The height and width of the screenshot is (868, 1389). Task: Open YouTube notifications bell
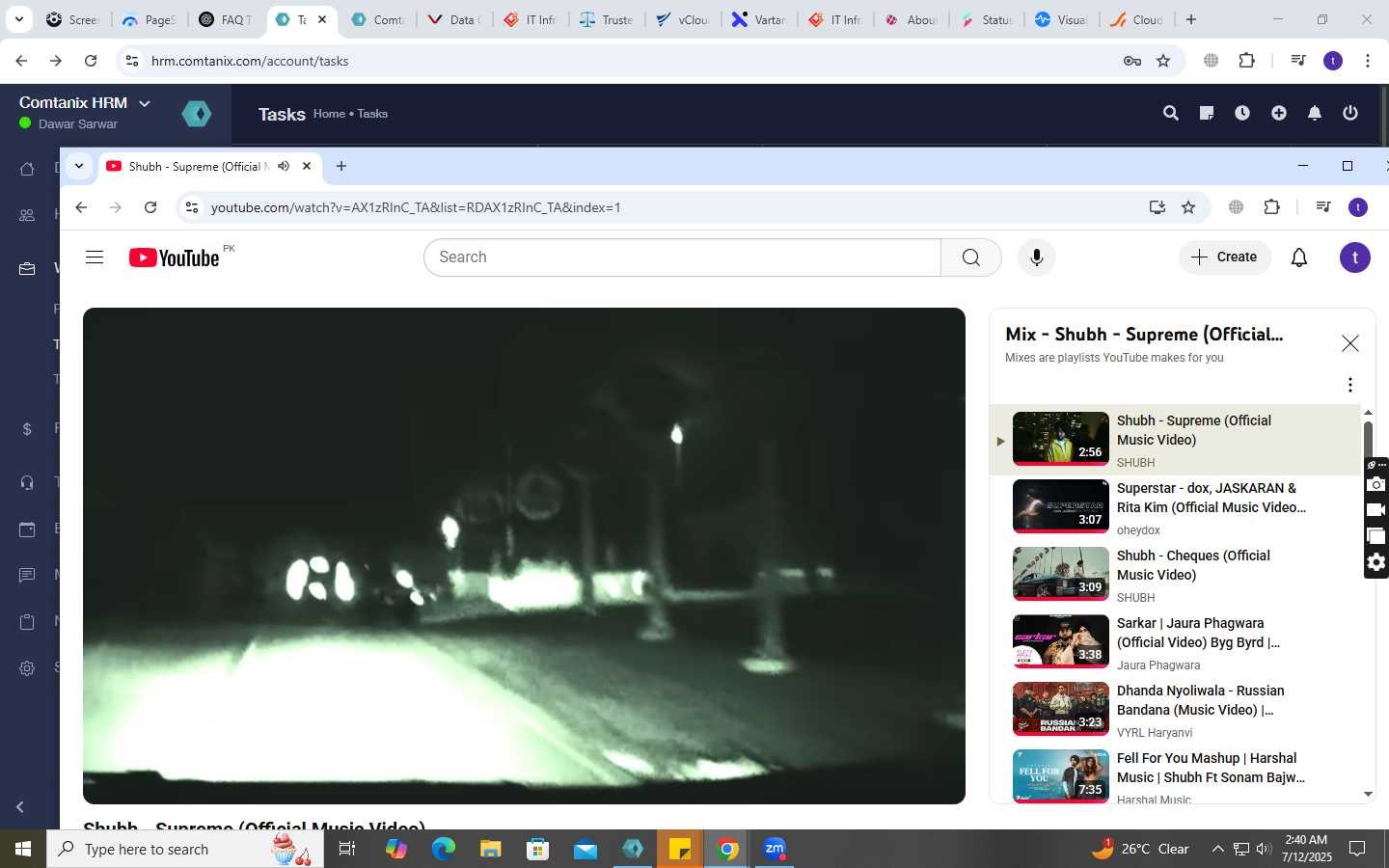(x=1299, y=258)
